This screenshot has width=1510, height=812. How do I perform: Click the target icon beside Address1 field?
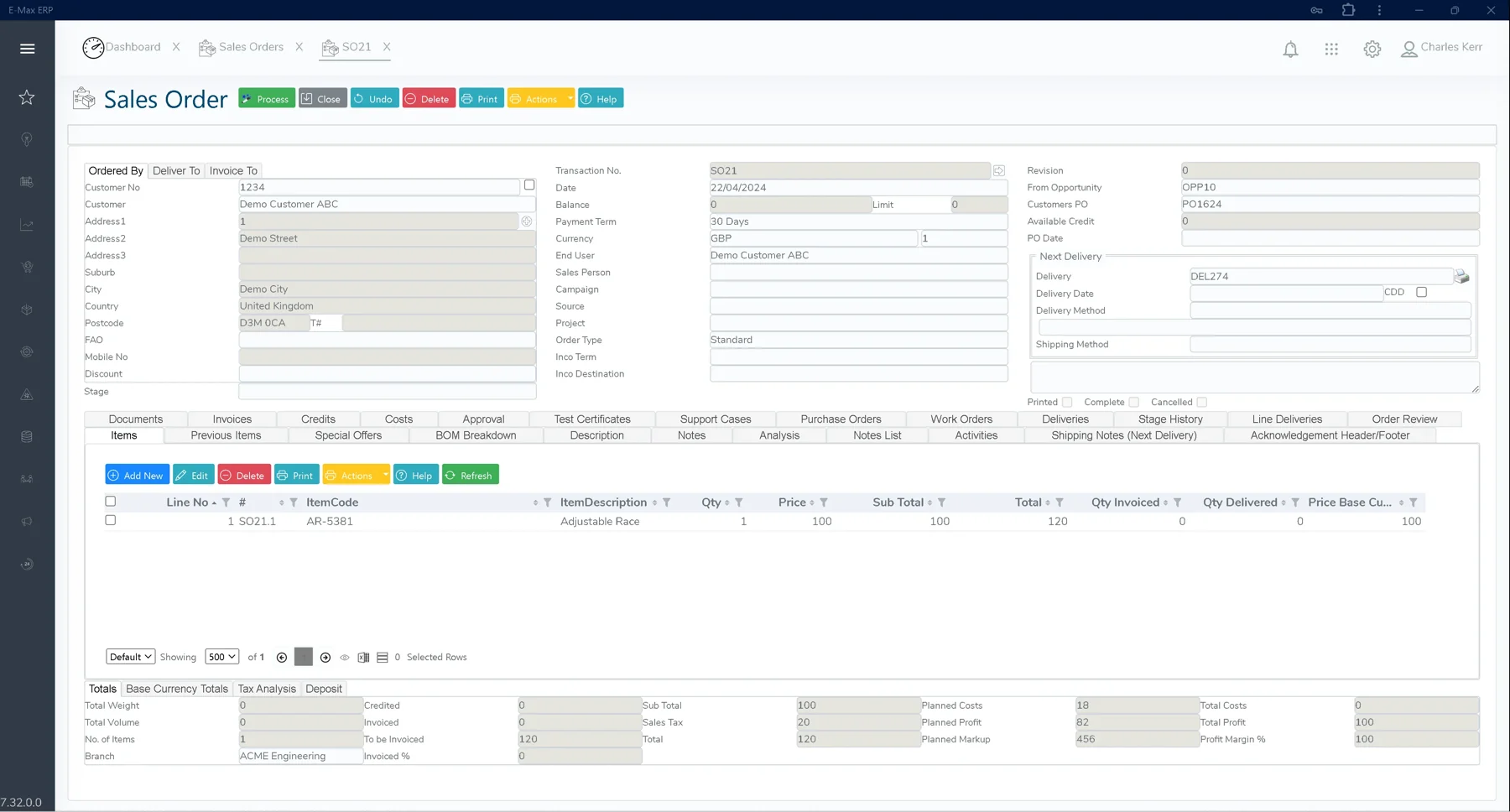coord(527,221)
